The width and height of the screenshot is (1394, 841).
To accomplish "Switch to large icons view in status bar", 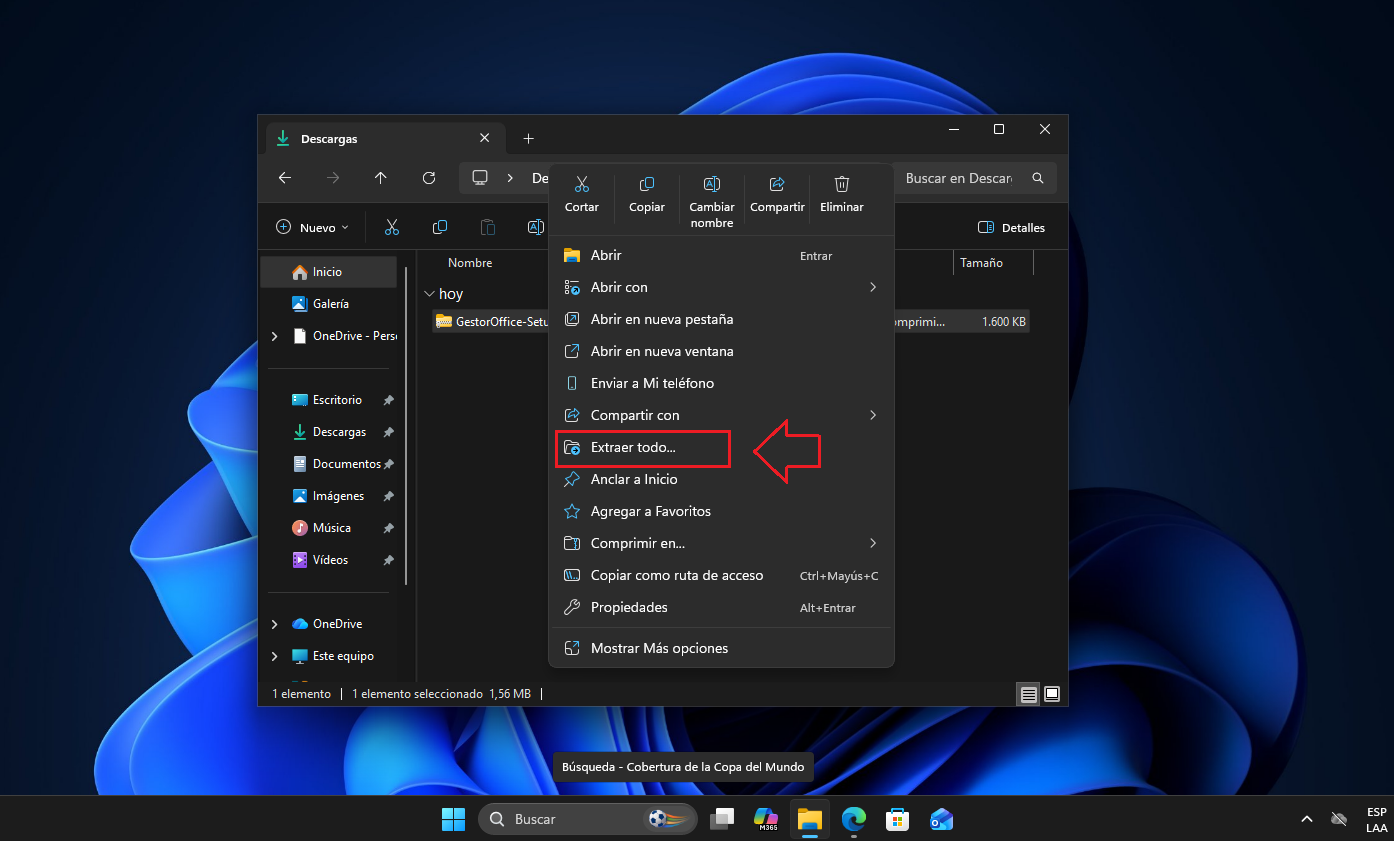I will (1052, 694).
